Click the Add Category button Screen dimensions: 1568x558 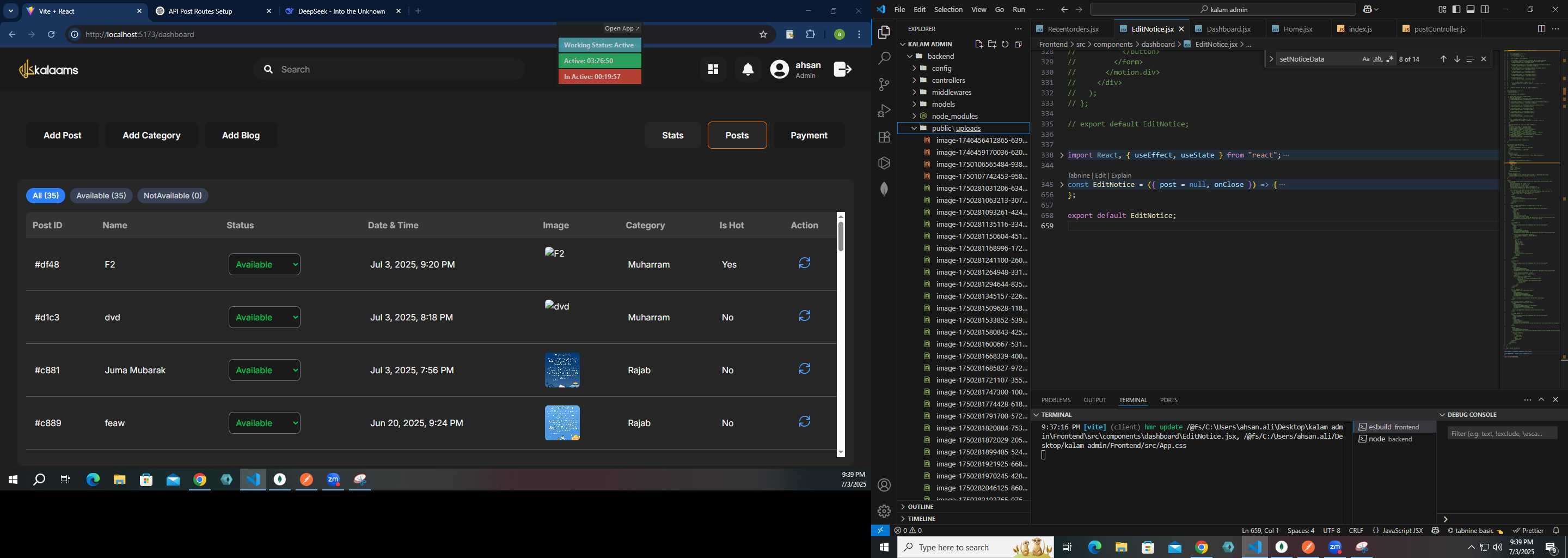(151, 135)
